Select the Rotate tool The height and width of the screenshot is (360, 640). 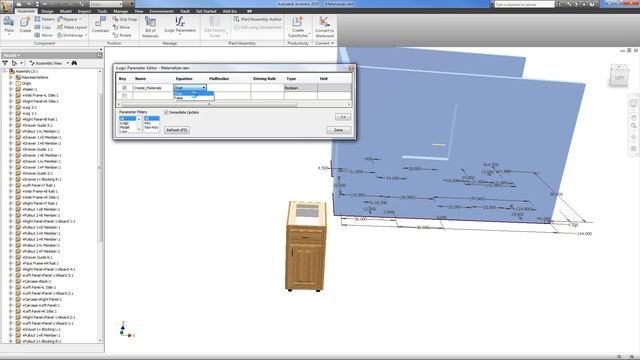pyautogui.click(x=122, y=35)
